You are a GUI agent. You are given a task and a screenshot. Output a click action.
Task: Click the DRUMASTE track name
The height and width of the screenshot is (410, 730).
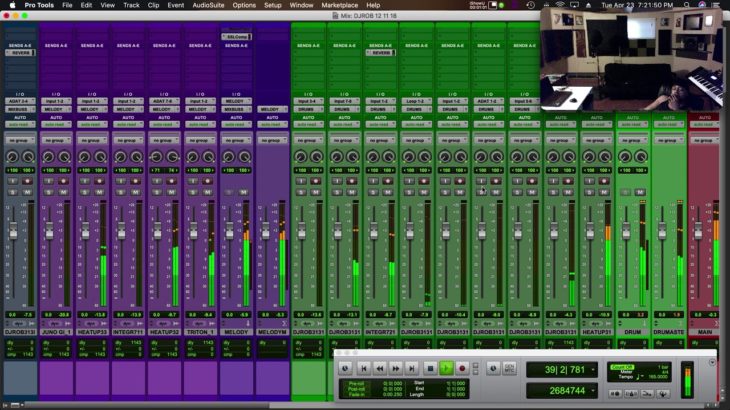click(669, 332)
